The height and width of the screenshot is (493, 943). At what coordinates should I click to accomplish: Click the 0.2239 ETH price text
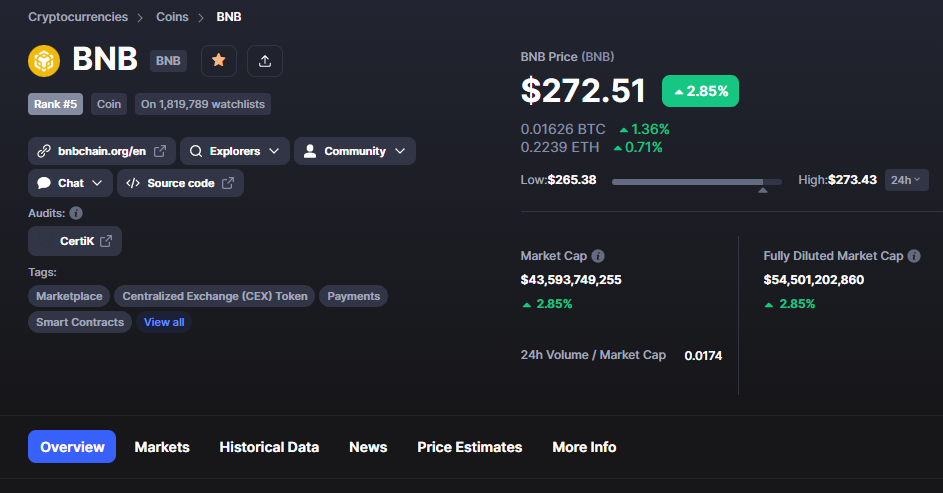[560, 147]
